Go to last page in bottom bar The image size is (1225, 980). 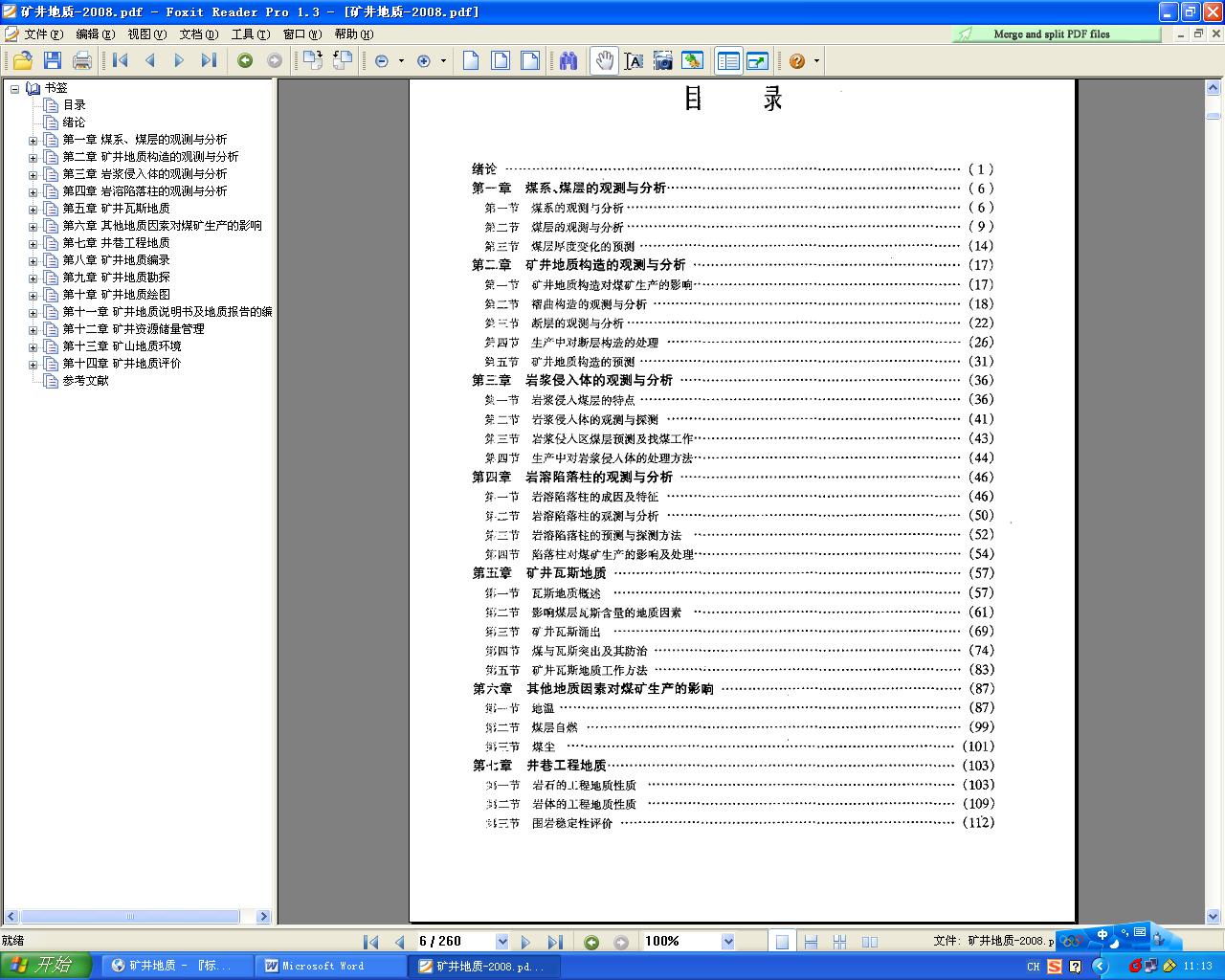(x=554, y=943)
